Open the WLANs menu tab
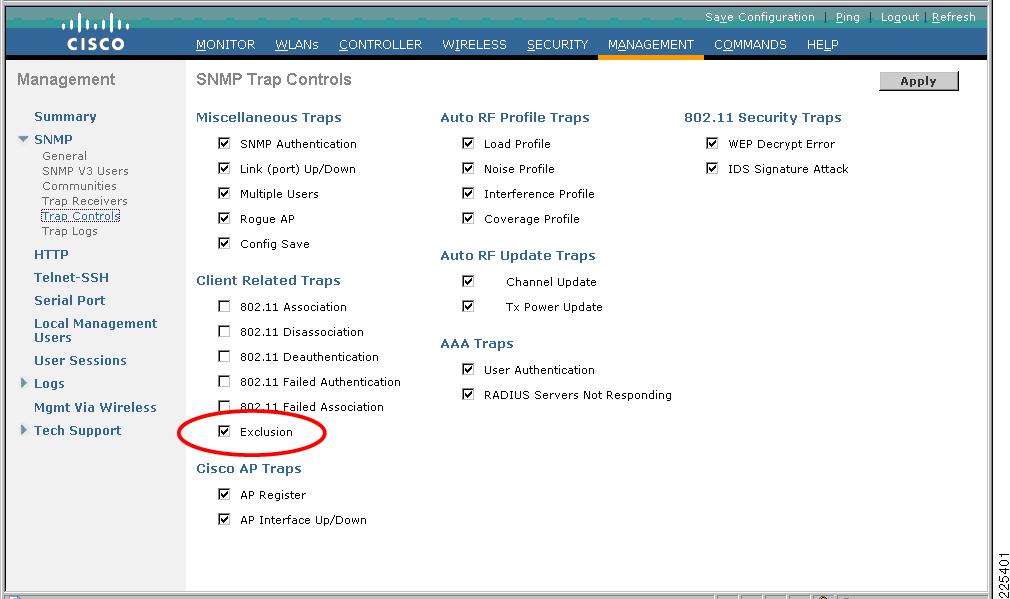The height and width of the screenshot is (599, 1010). point(297,44)
